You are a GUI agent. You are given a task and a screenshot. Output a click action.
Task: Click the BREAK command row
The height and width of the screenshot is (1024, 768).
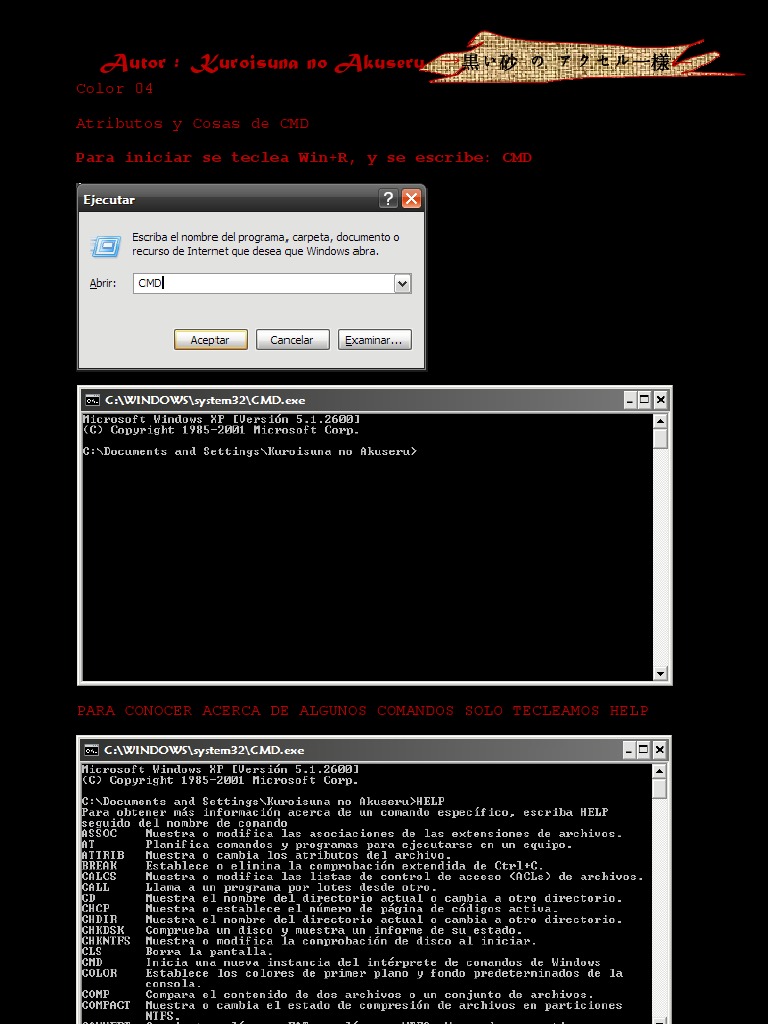click(312, 866)
